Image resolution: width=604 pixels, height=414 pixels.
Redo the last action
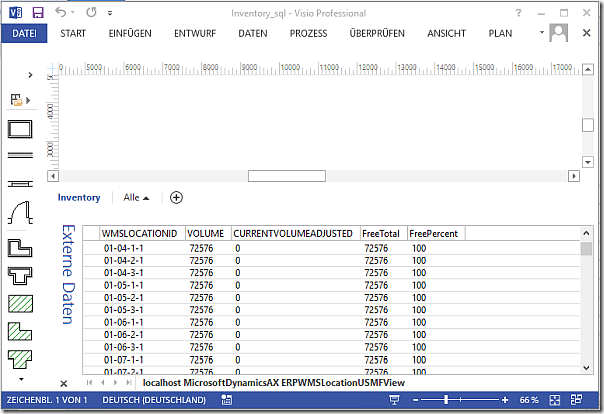[x=91, y=12]
